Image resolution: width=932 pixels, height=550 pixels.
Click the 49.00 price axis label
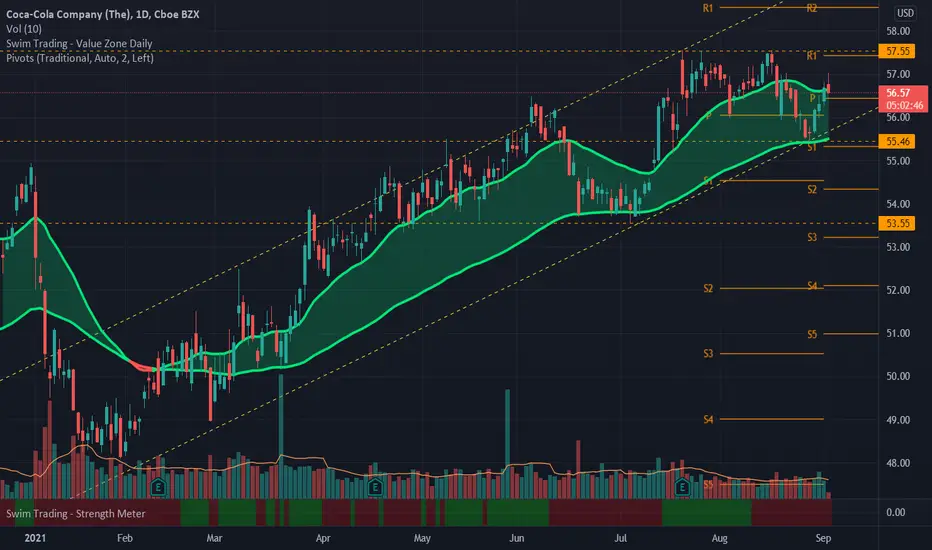tap(898, 420)
